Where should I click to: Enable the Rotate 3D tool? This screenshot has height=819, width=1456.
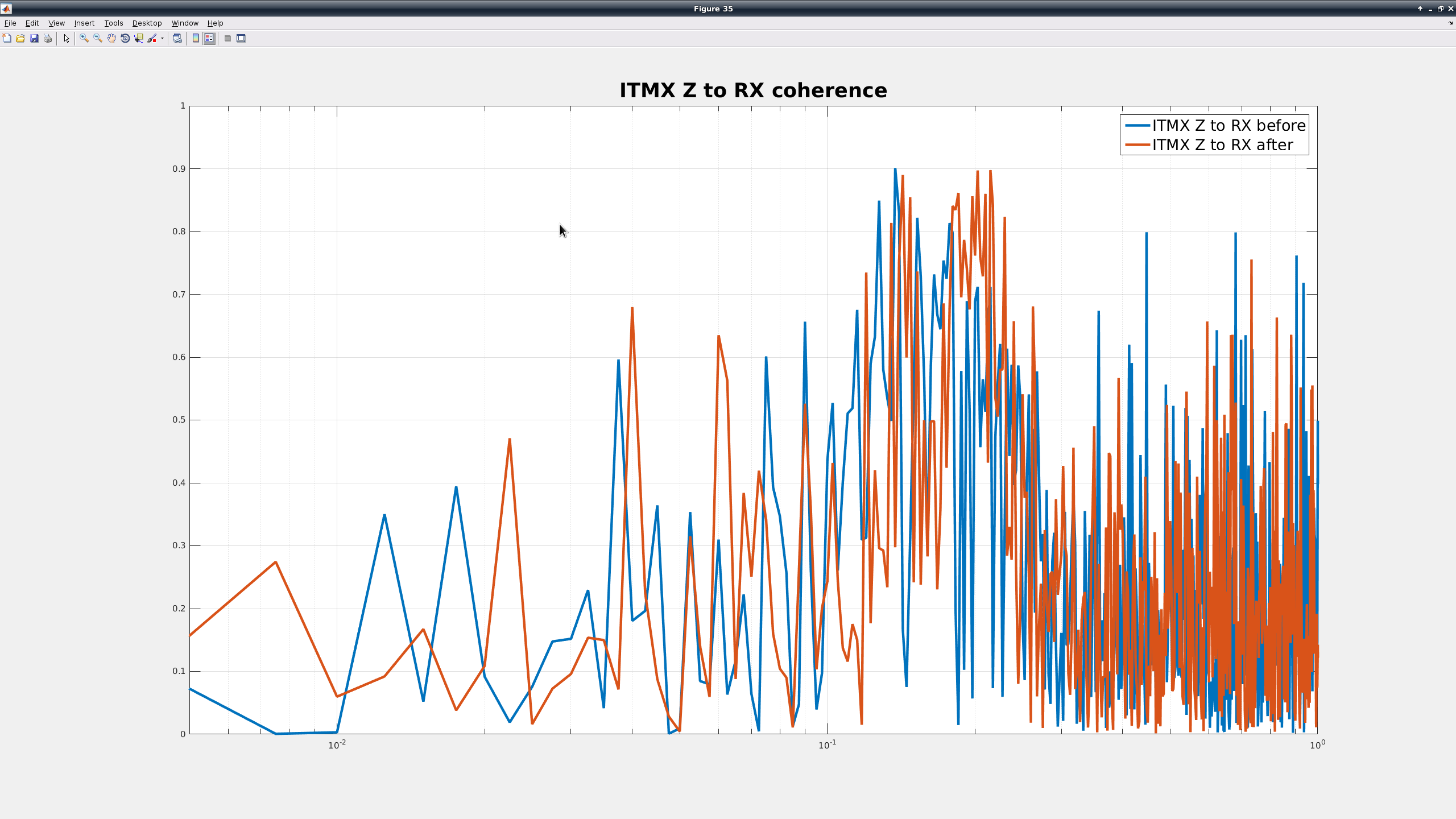point(125,38)
